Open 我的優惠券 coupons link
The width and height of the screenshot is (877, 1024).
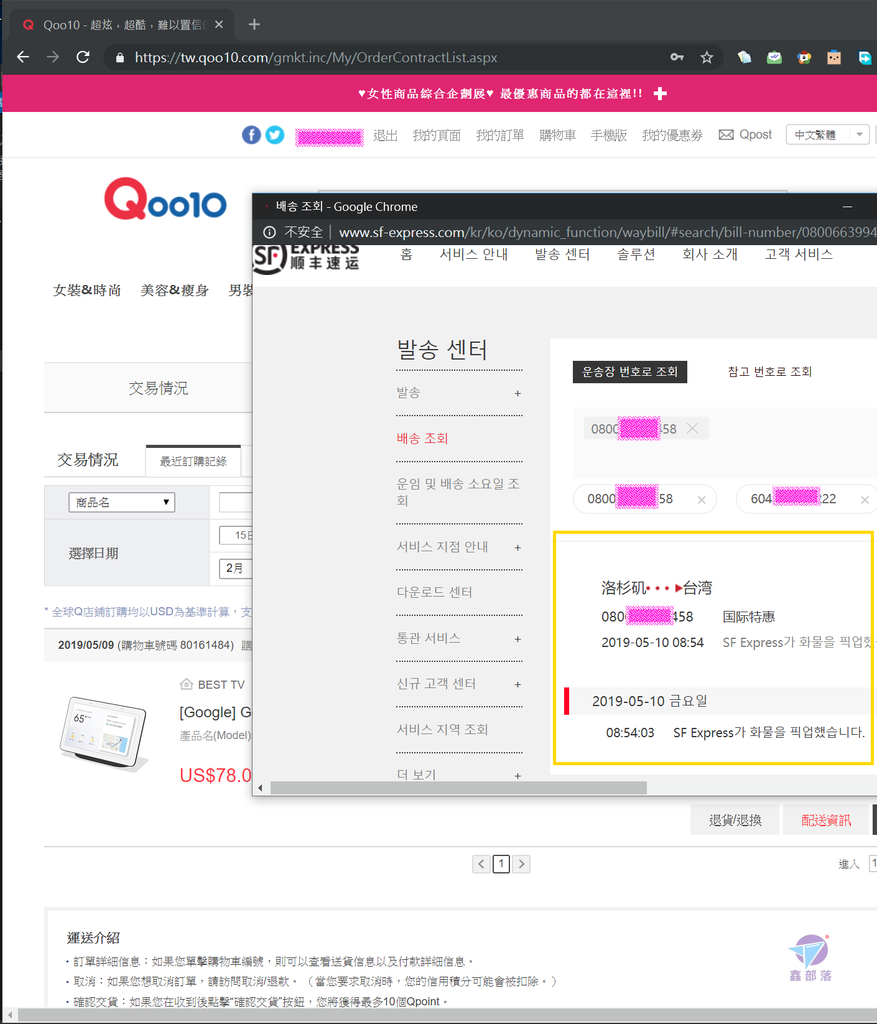click(x=673, y=135)
